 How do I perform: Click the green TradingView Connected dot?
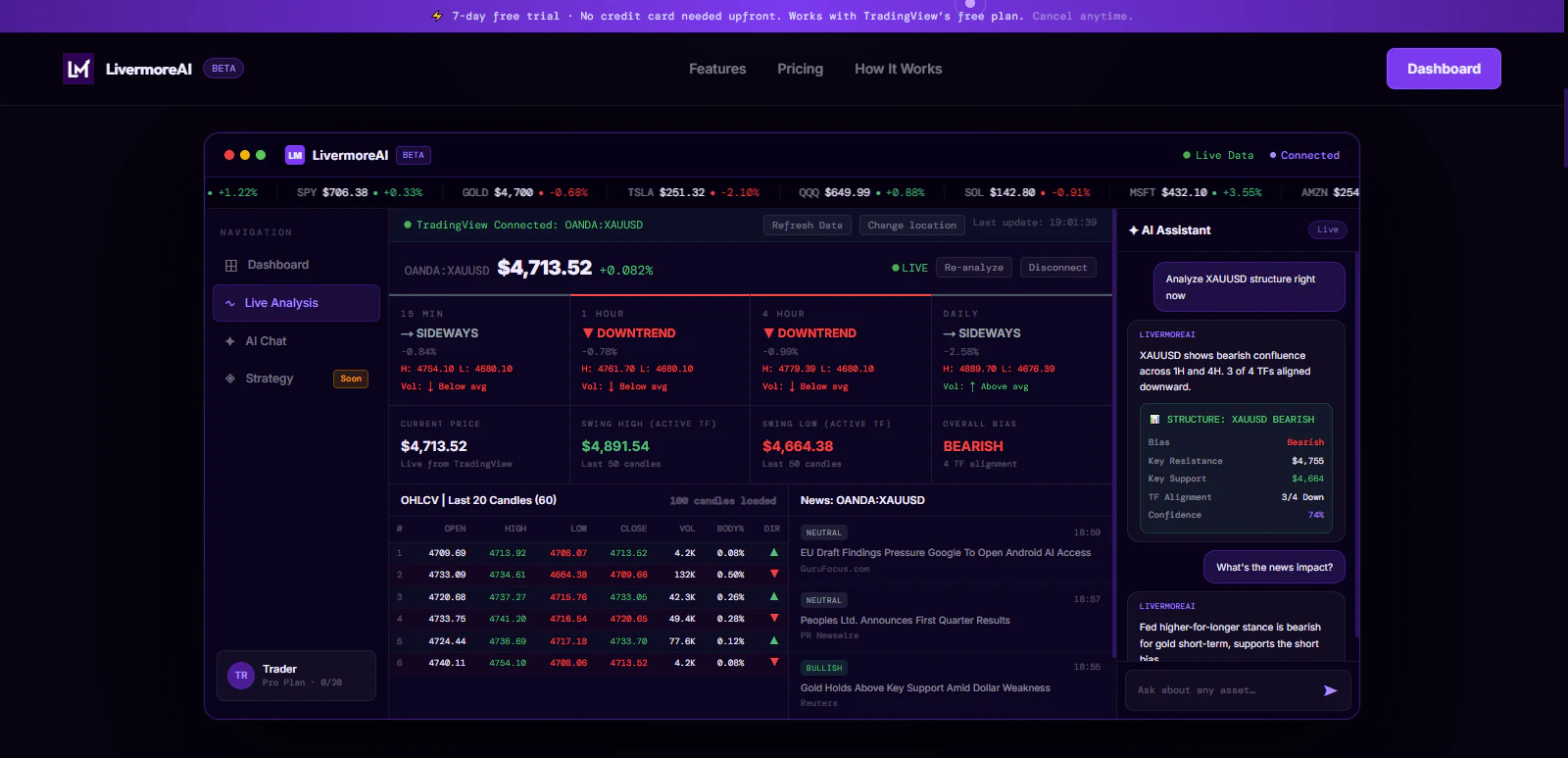pyautogui.click(x=408, y=225)
